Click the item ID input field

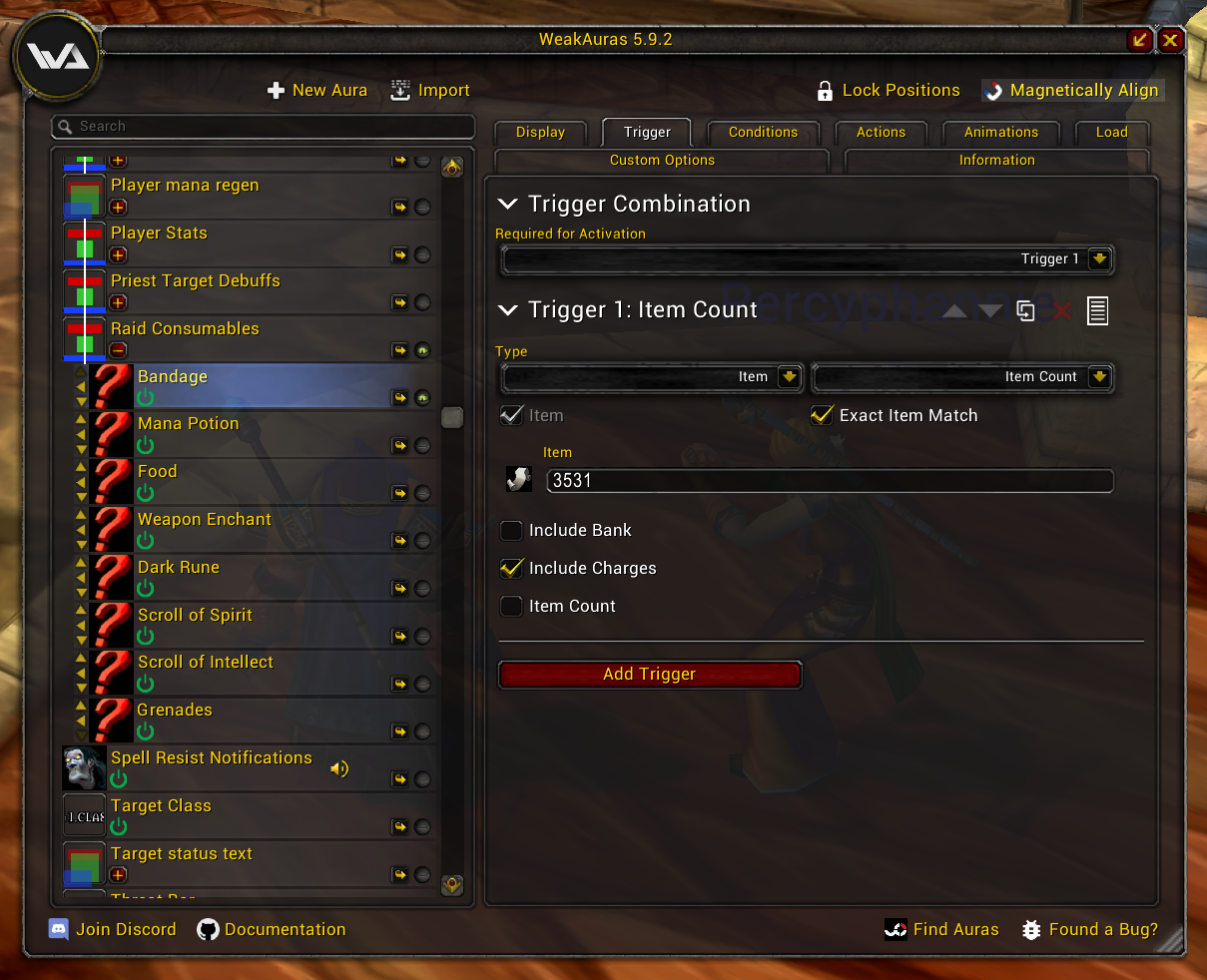[830, 480]
